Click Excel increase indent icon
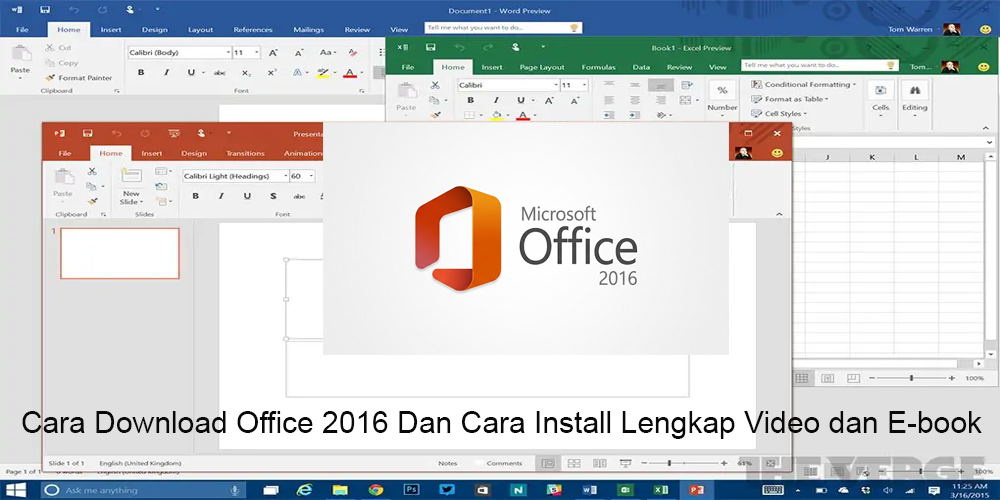1000x500 pixels. coord(635,115)
